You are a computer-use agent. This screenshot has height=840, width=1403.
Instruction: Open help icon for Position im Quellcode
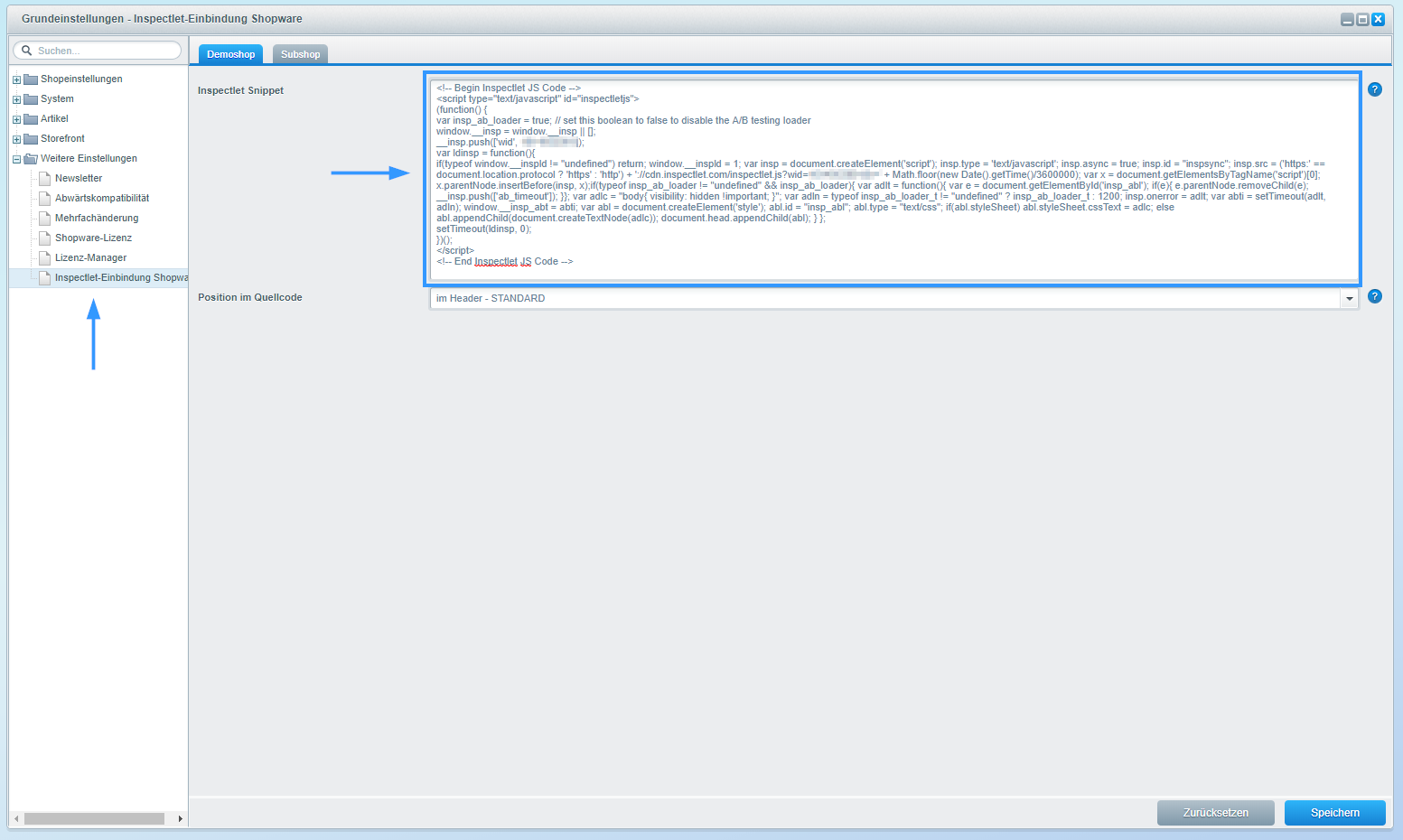coord(1375,296)
